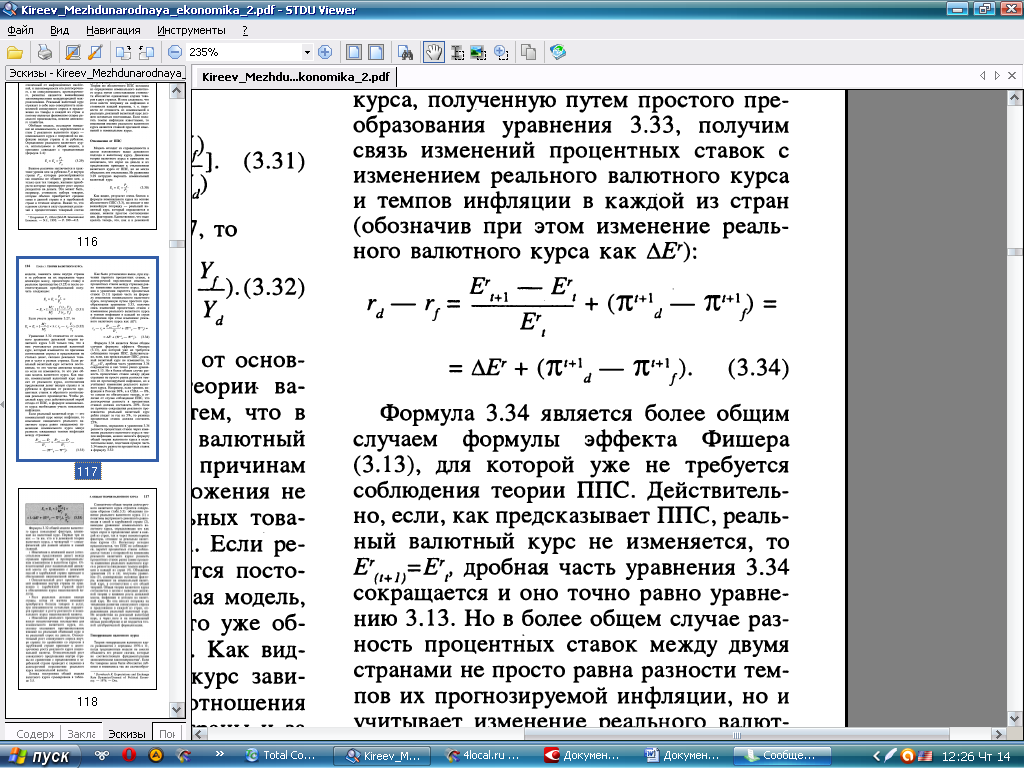Viewport: 1024px width, 768px height.
Task: Select the image selection tool
Action: (x=479, y=52)
